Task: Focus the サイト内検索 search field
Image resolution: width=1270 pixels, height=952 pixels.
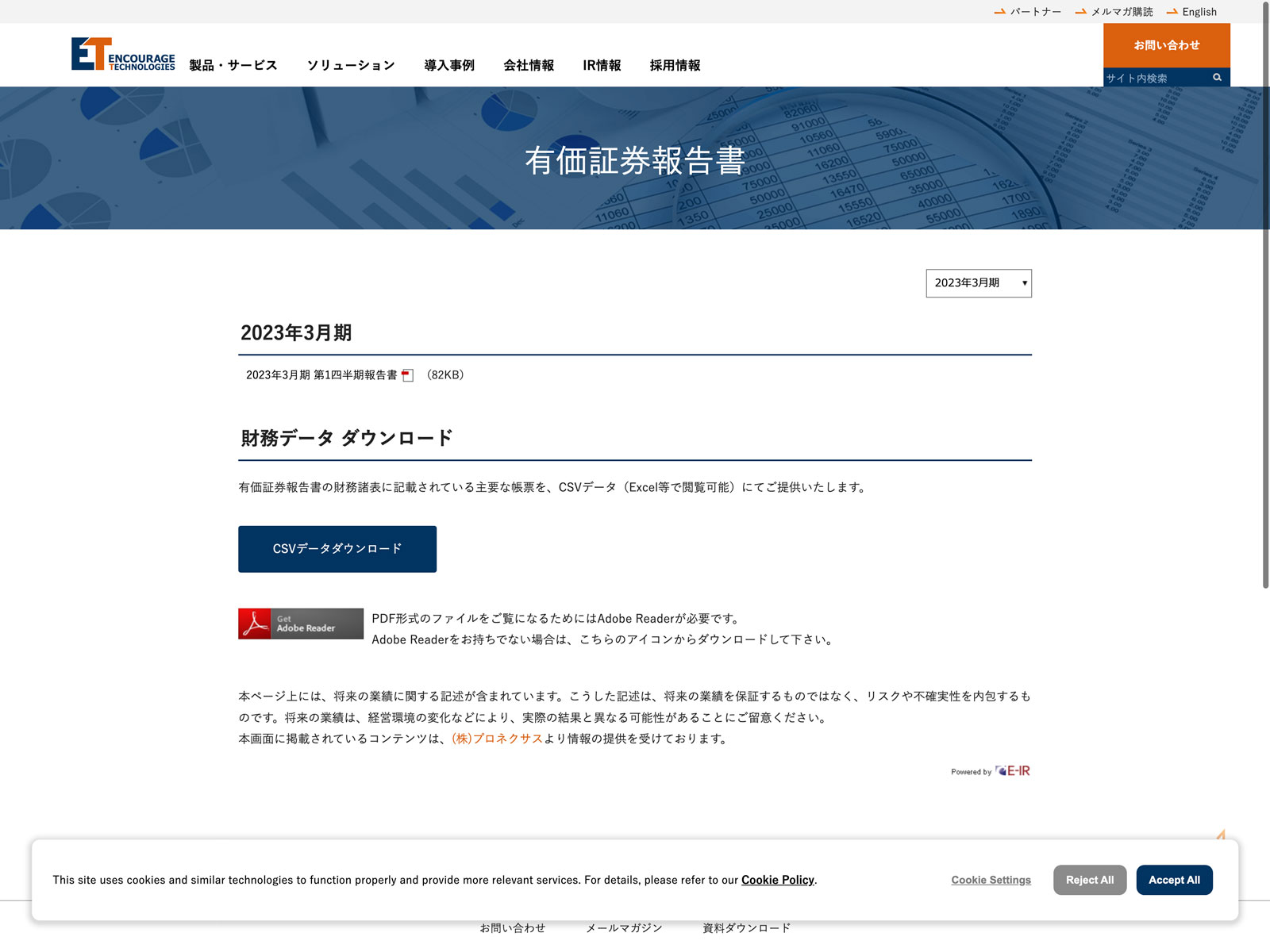Action: pos(1155,78)
